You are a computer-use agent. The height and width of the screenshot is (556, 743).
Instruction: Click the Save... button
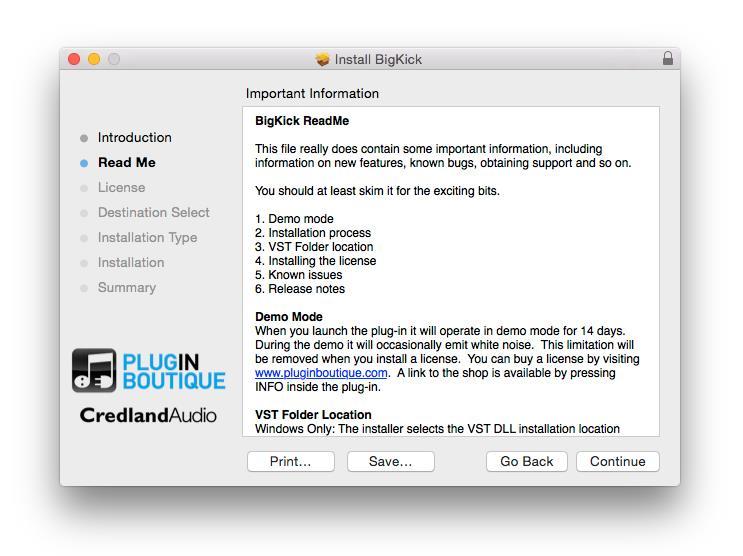tap(390, 461)
